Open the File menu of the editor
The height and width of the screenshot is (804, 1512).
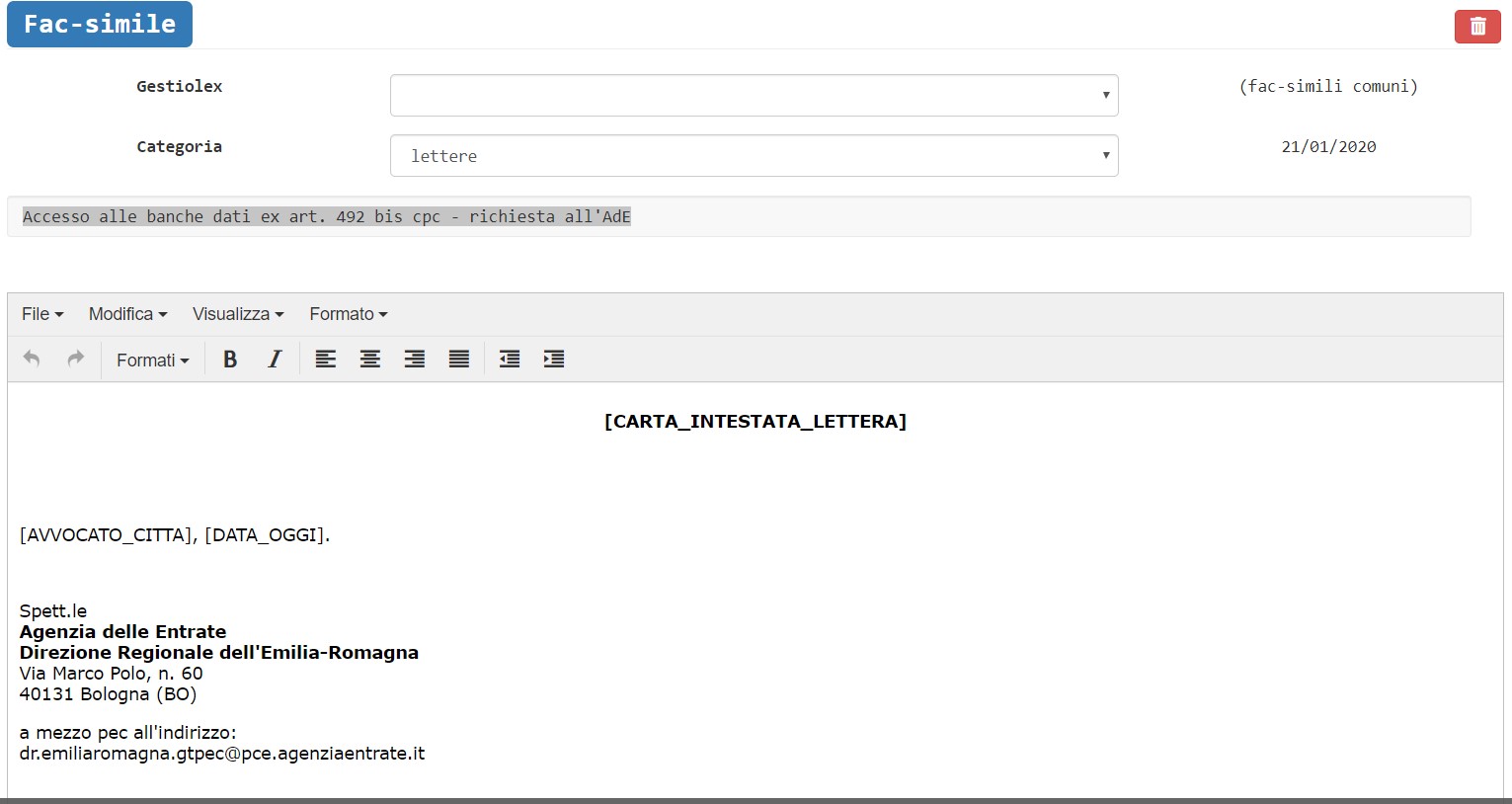[40, 313]
